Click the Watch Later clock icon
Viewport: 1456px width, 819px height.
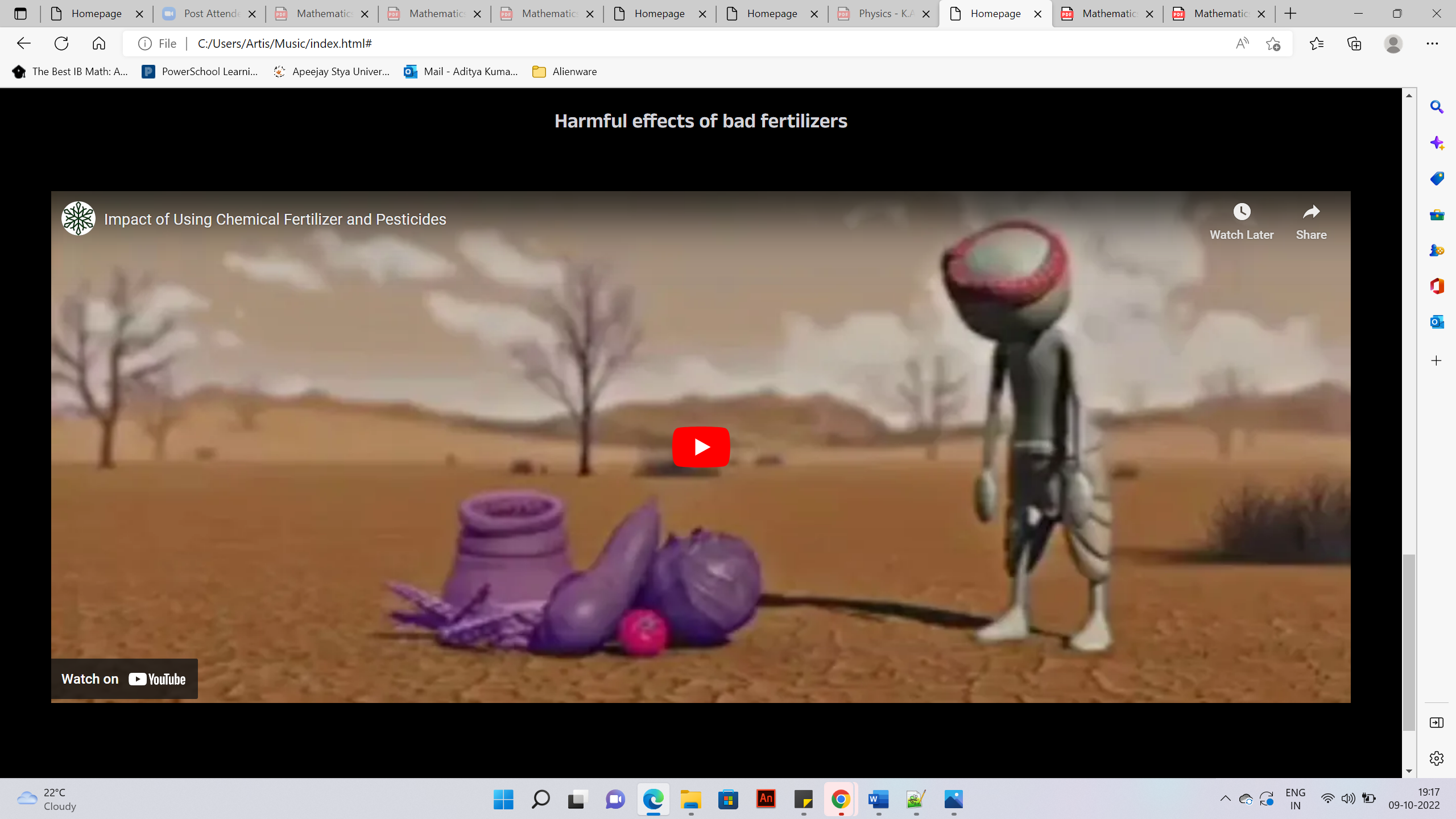[x=1242, y=212]
